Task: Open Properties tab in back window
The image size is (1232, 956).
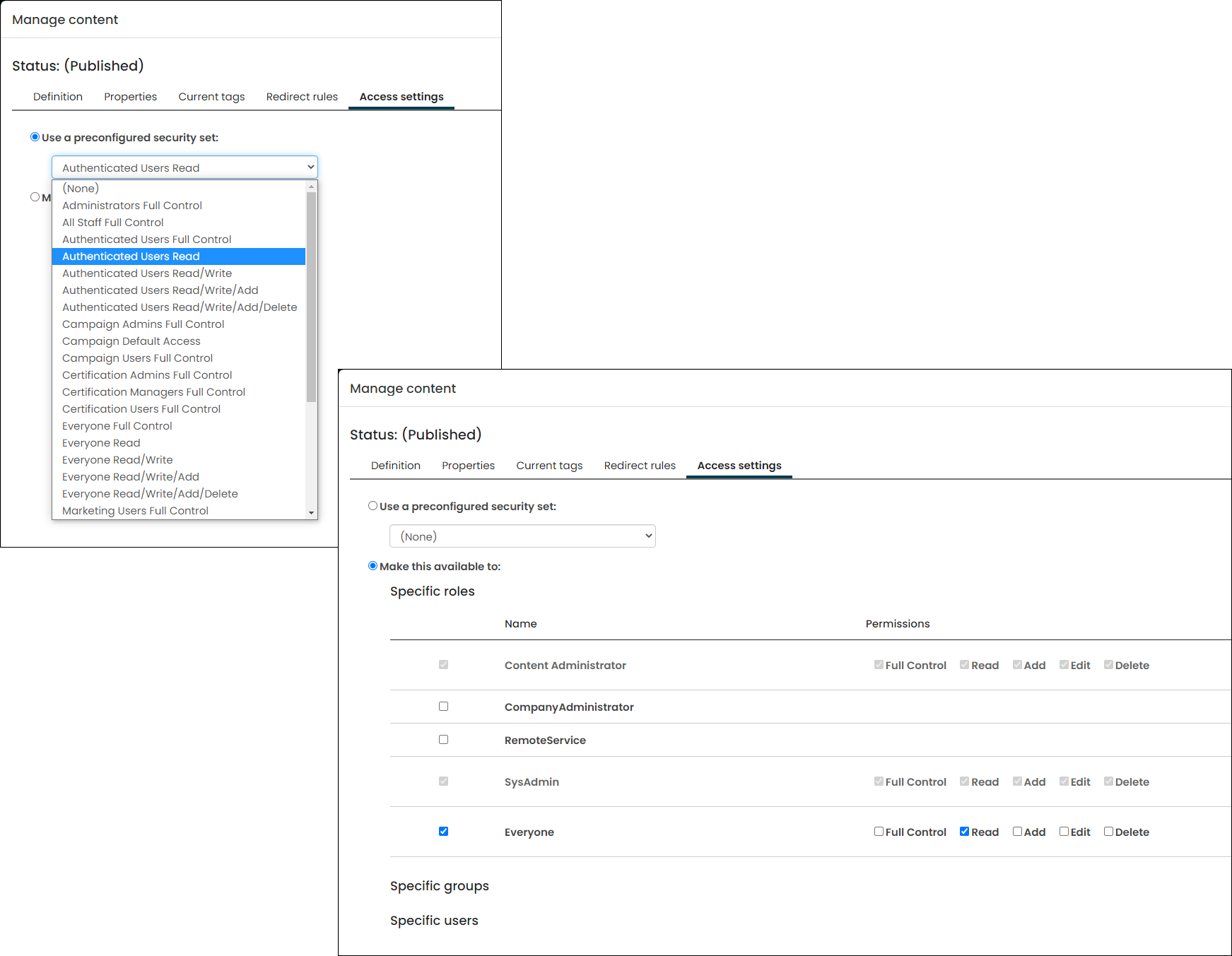Action: pos(131,97)
